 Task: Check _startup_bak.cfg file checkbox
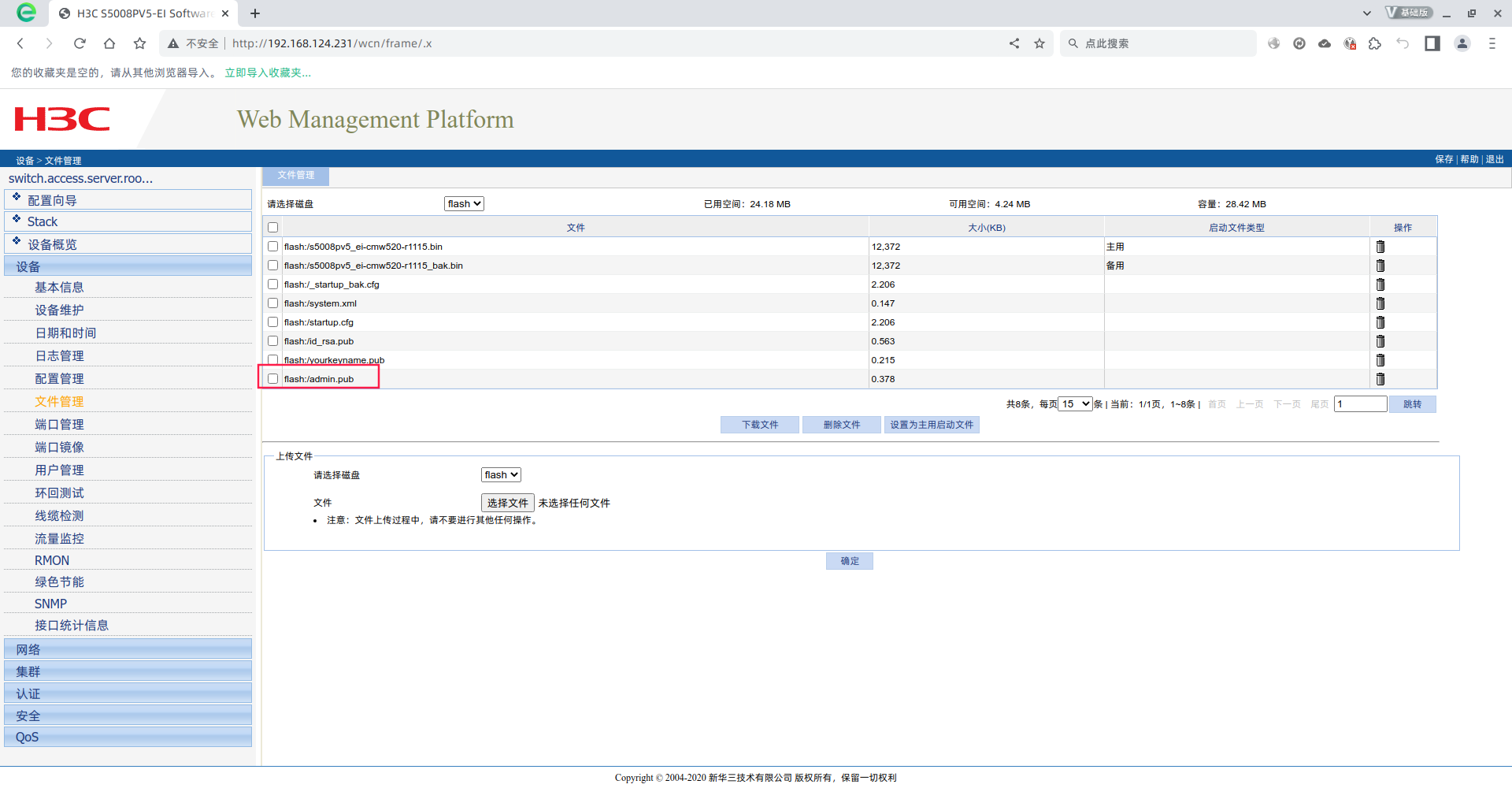273,284
